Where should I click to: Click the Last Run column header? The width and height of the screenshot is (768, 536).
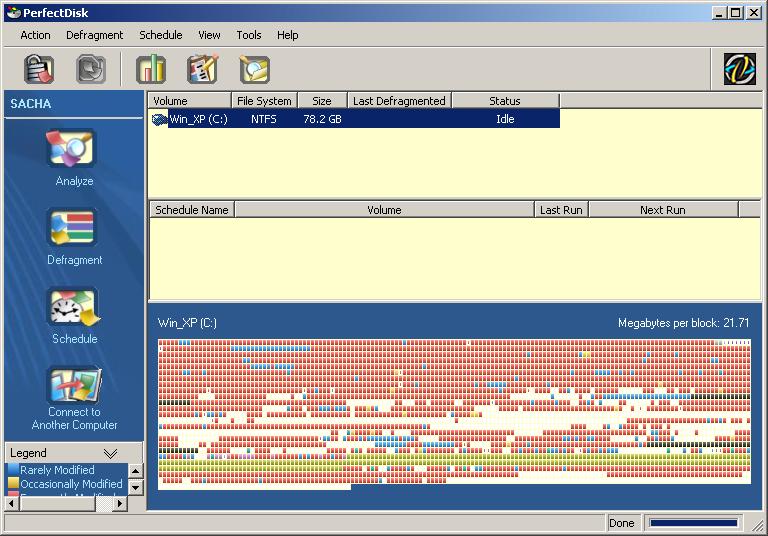(561, 210)
